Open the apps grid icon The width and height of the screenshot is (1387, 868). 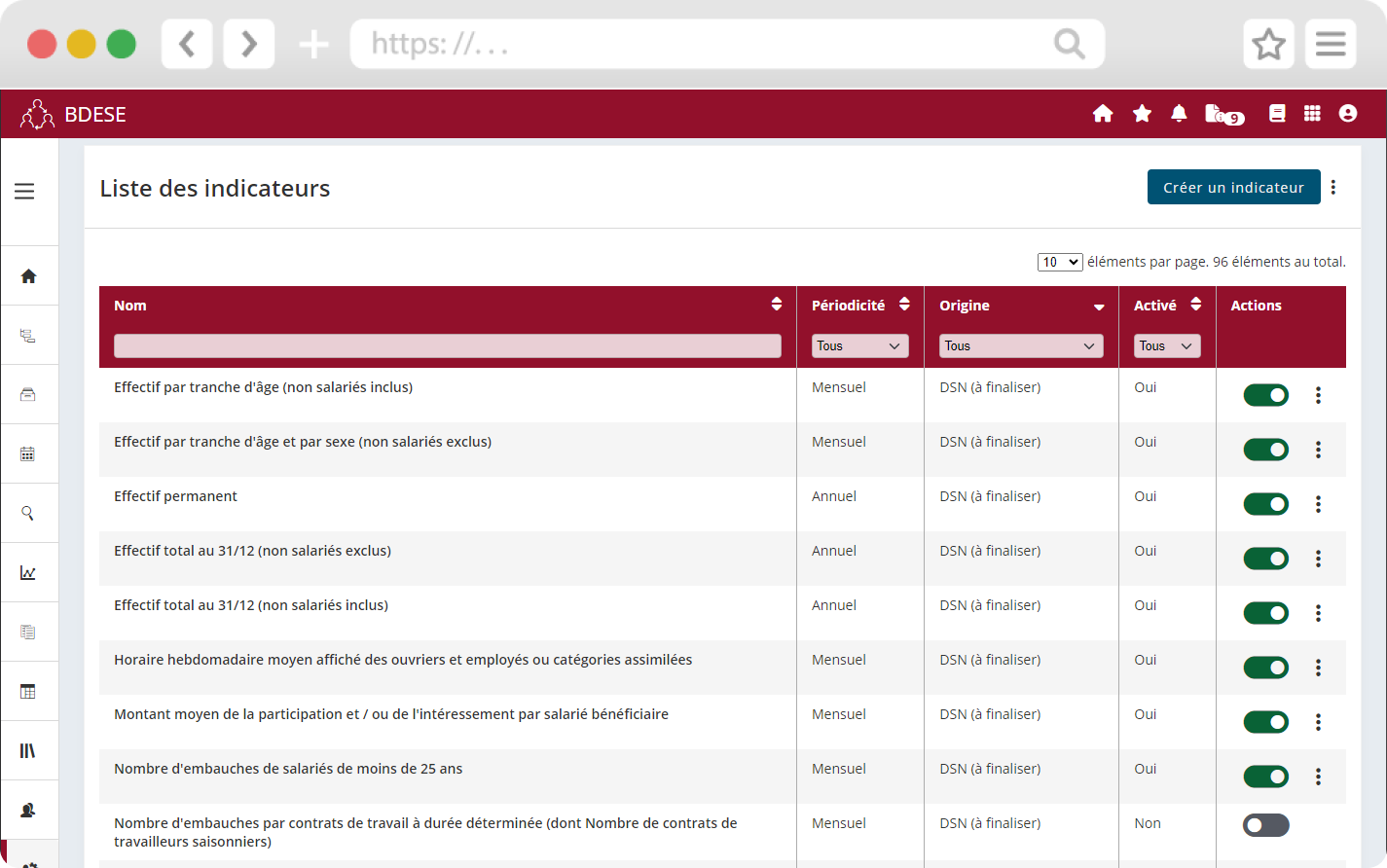[x=1312, y=114]
